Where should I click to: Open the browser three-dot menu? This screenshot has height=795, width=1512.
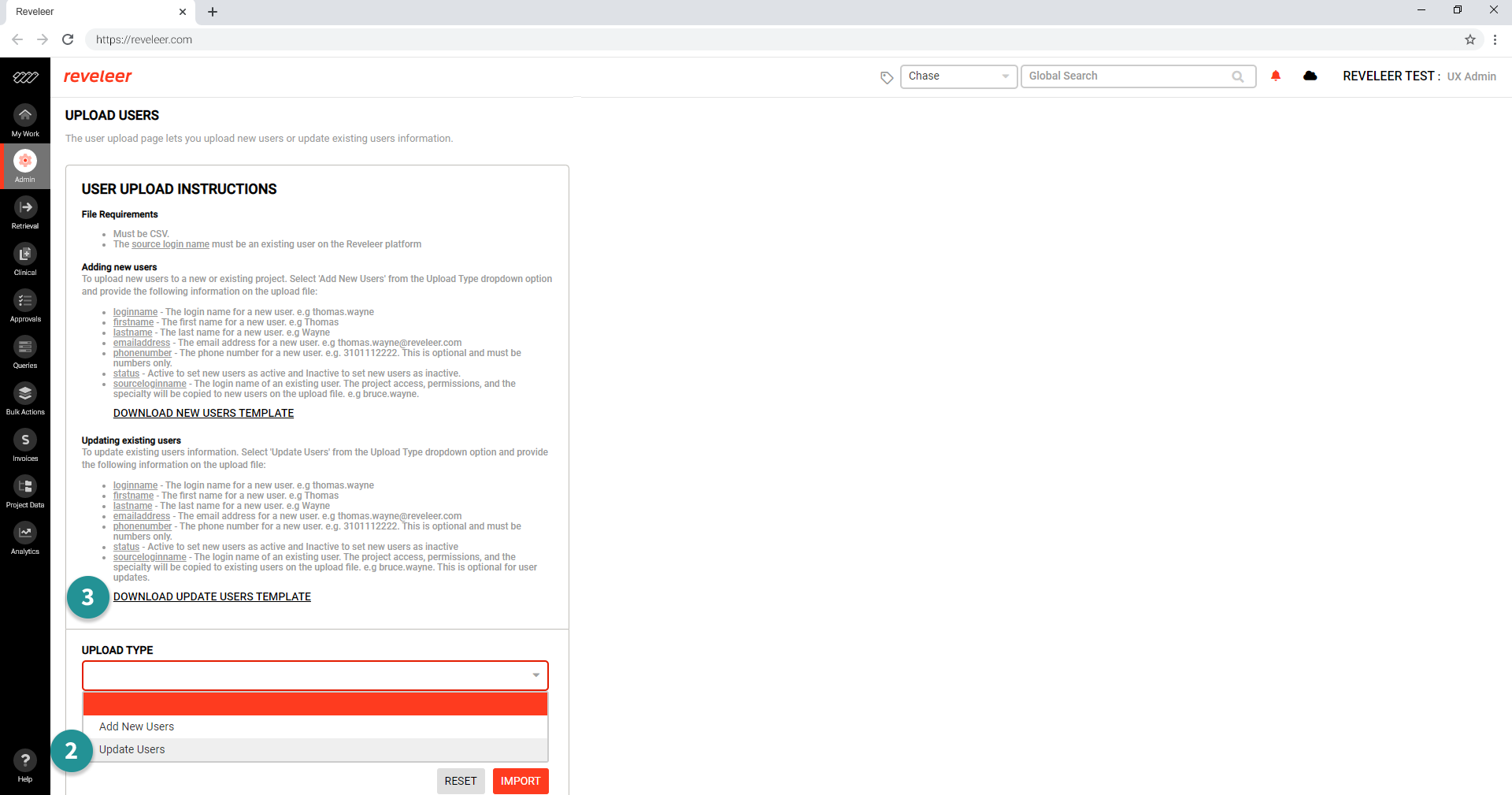click(x=1495, y=39)
